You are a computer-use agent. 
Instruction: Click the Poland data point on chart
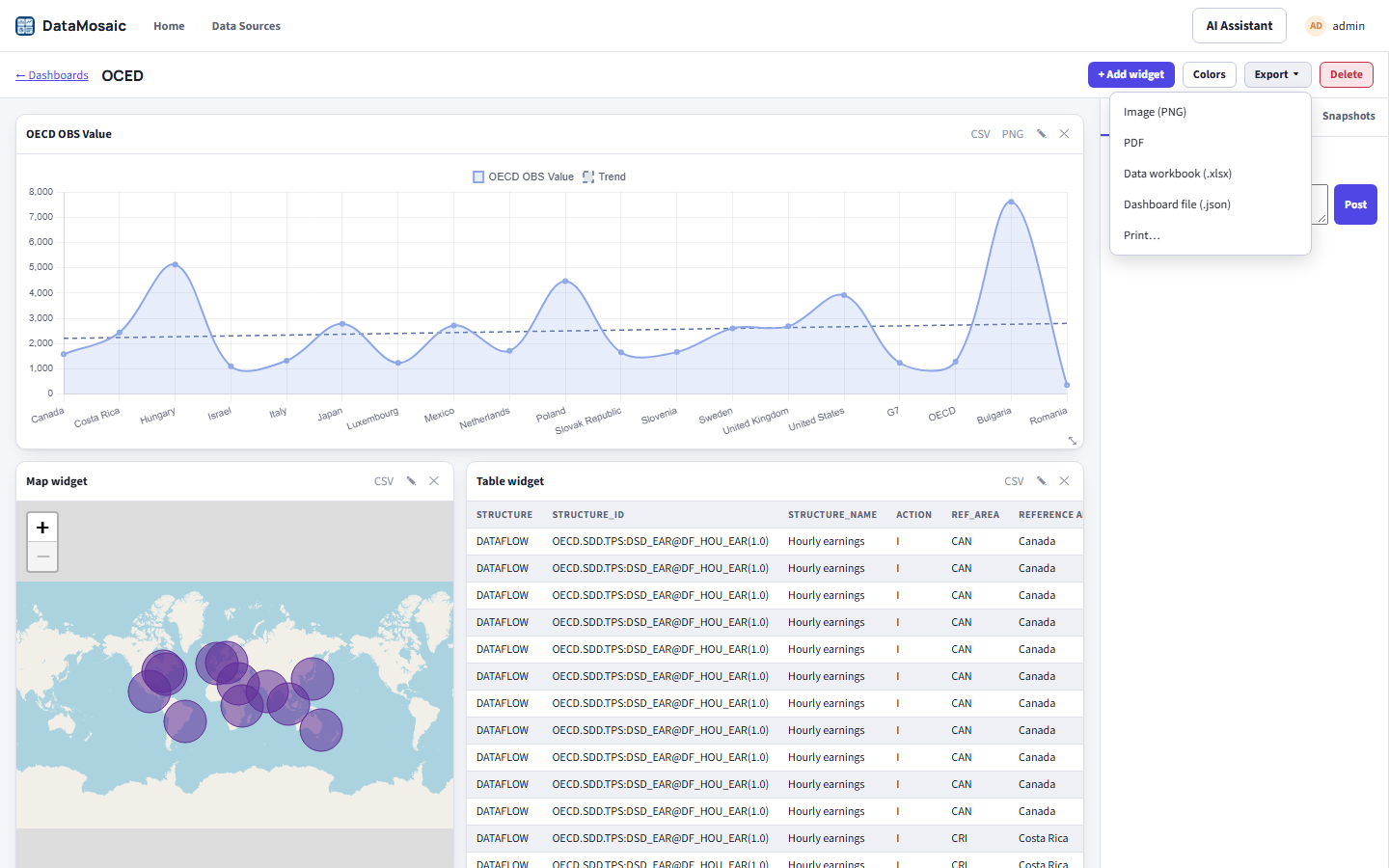click(x=565, y=282)
